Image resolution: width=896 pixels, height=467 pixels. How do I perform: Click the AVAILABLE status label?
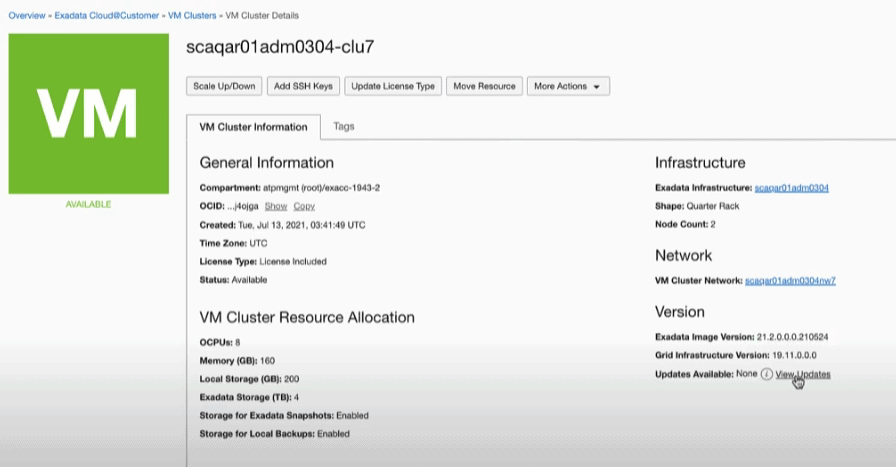tap(88, 204)
